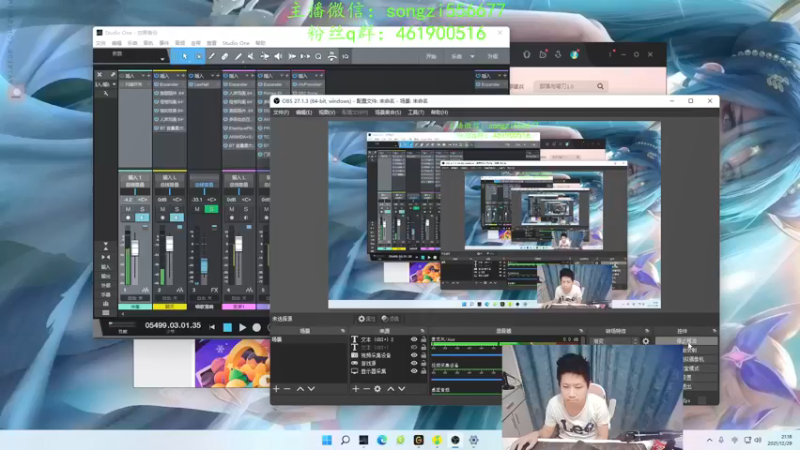
Task: Select the Eraser tool in Studio One toolbar
Action: pyautogui.click(x=224, y=57)
